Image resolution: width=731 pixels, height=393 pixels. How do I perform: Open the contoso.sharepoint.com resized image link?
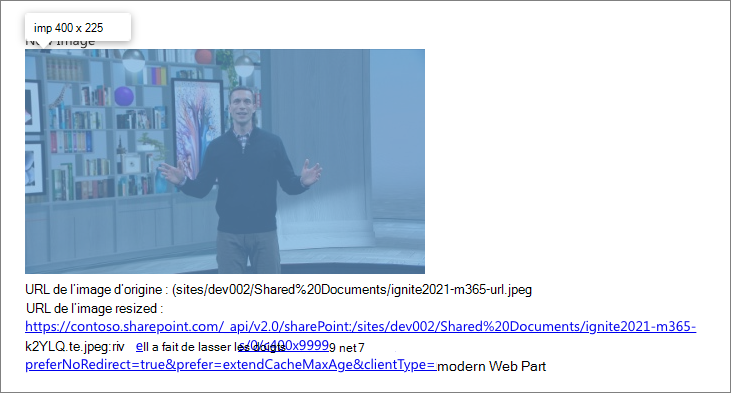click(360, 326)
